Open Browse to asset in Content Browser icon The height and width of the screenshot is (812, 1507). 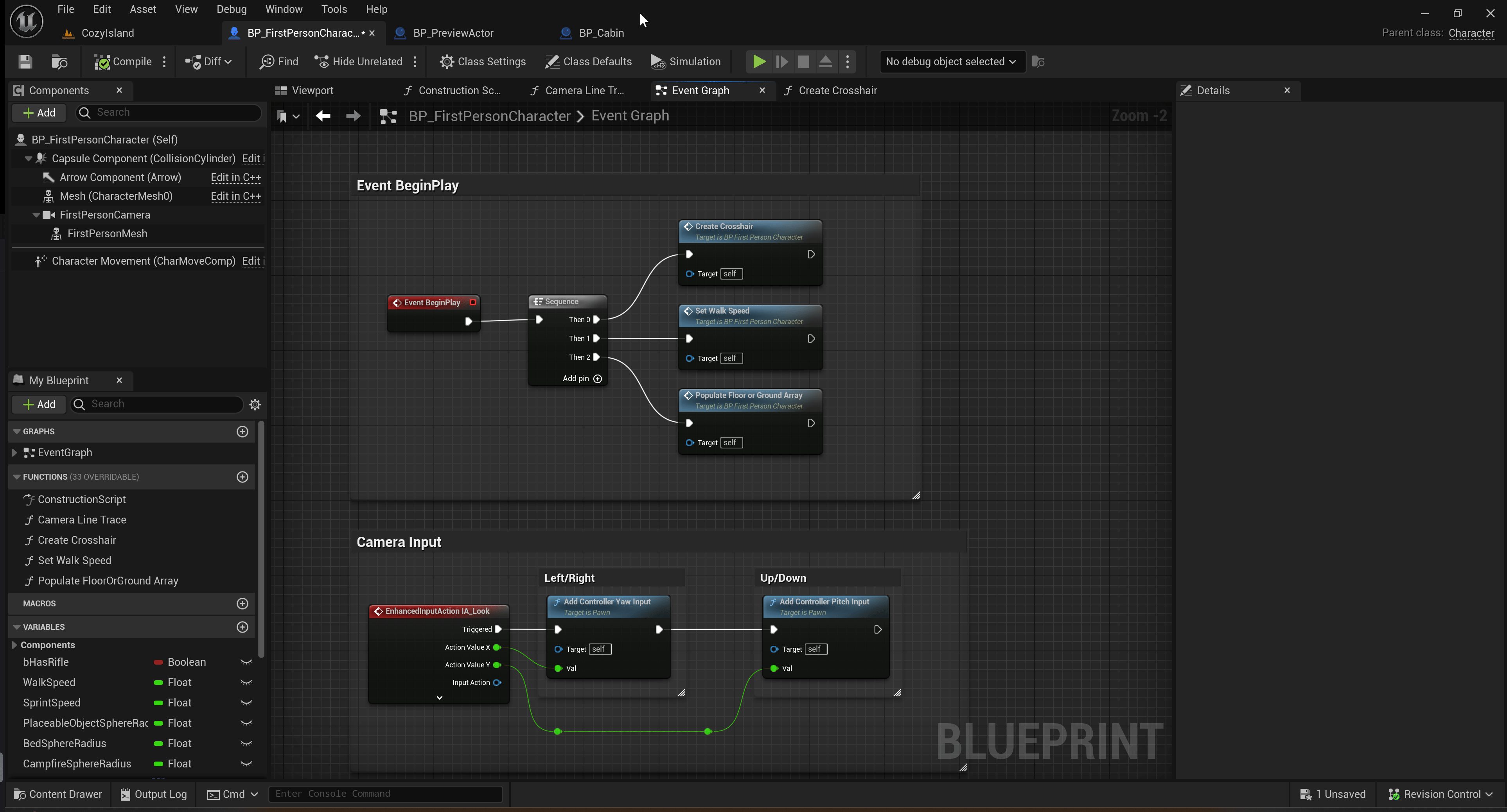(x=60, y=61)
